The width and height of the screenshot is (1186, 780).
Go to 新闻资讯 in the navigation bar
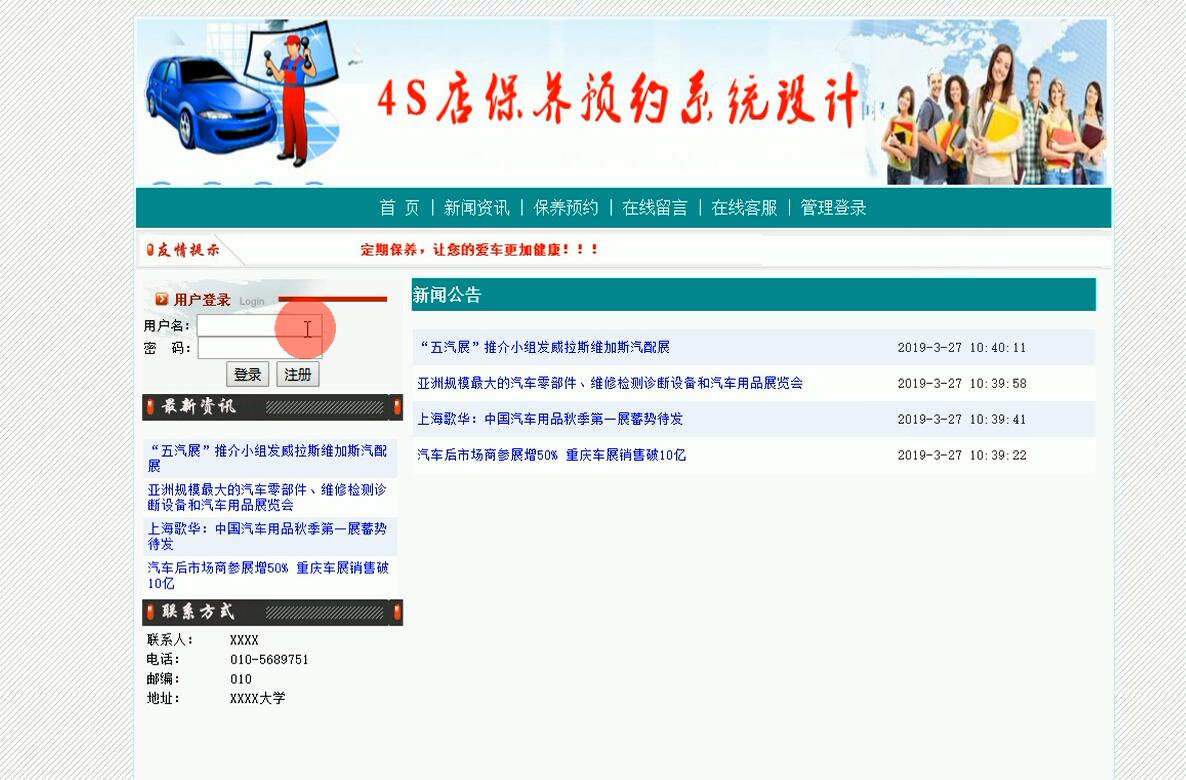point(476,208)
